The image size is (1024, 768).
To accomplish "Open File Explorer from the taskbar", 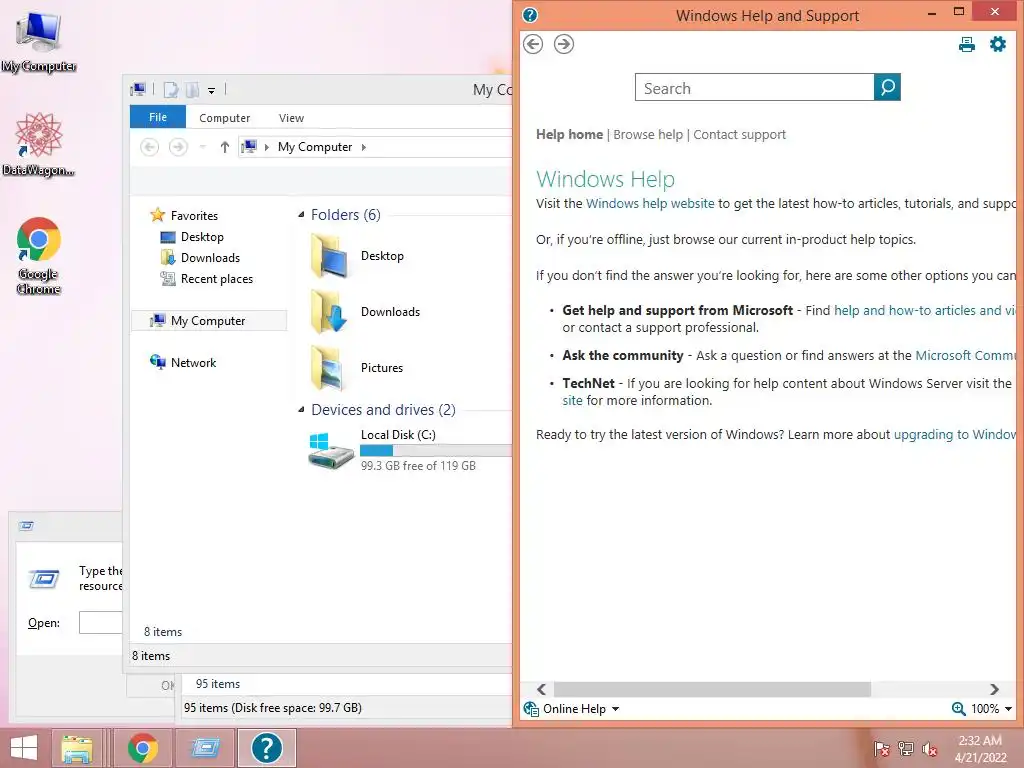I will tap(77, 748).
